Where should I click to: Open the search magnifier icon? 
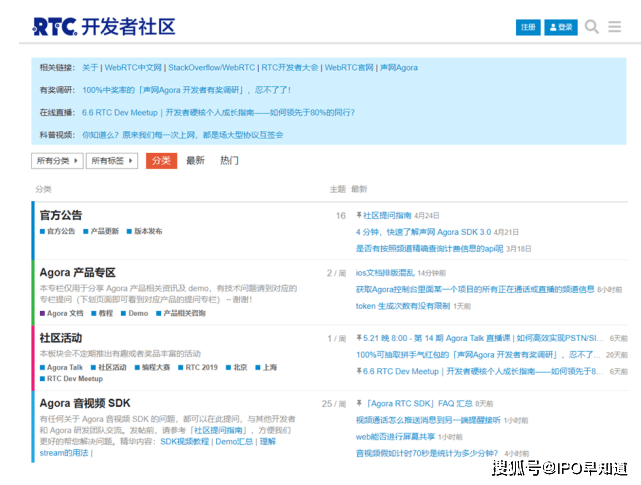pos(592,27)
